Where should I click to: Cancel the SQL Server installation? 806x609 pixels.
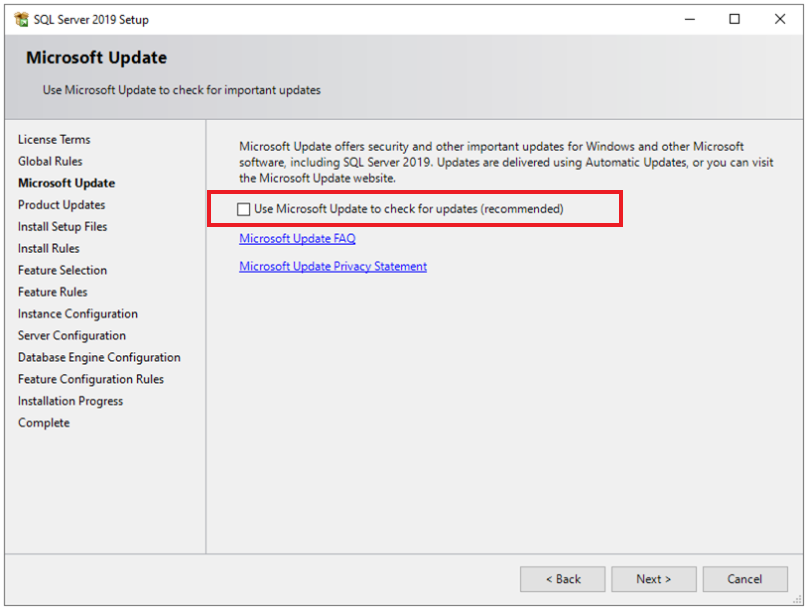pyautogui.click(x=745, y=578)
